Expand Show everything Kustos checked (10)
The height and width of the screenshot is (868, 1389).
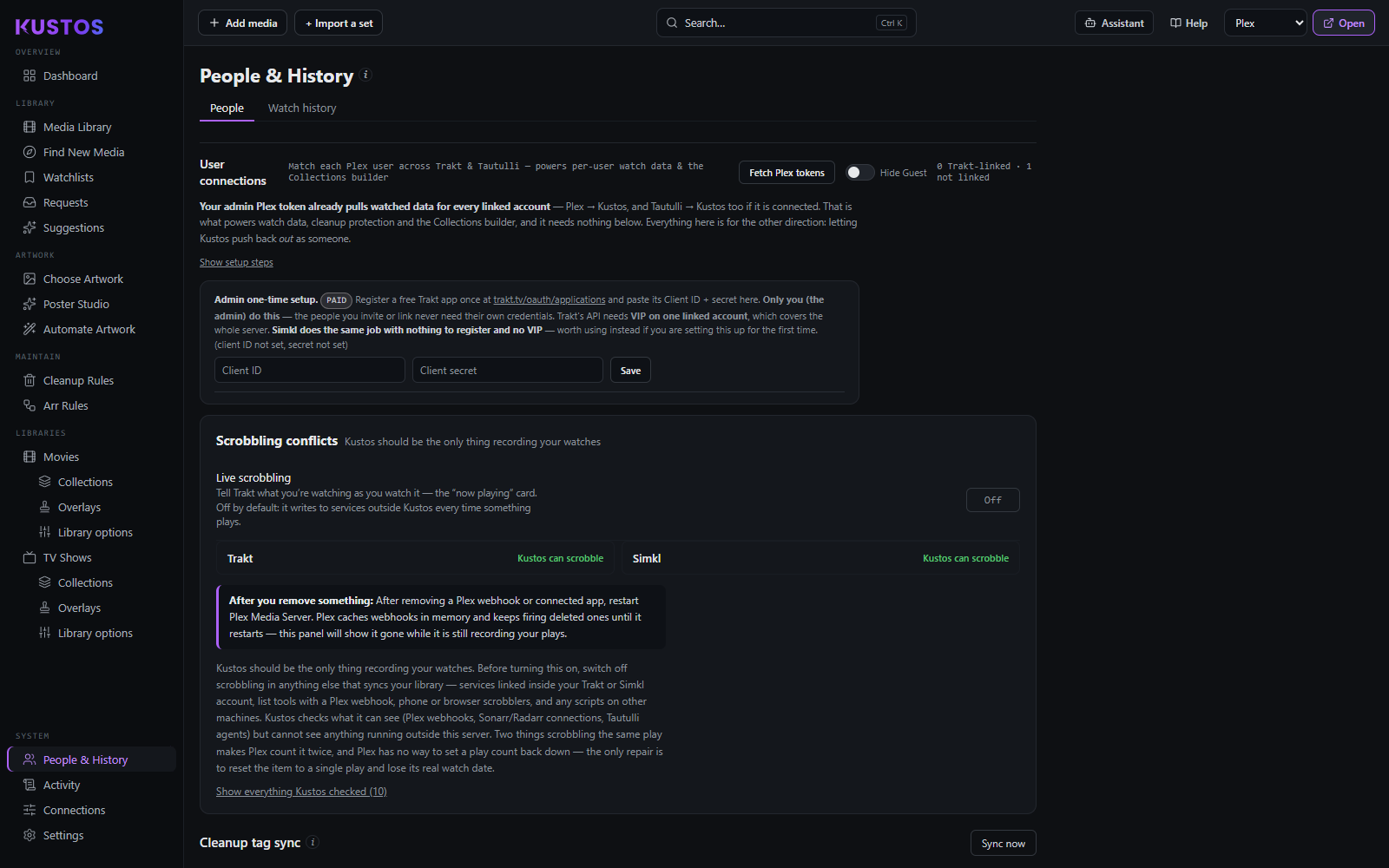coord(301,792)
